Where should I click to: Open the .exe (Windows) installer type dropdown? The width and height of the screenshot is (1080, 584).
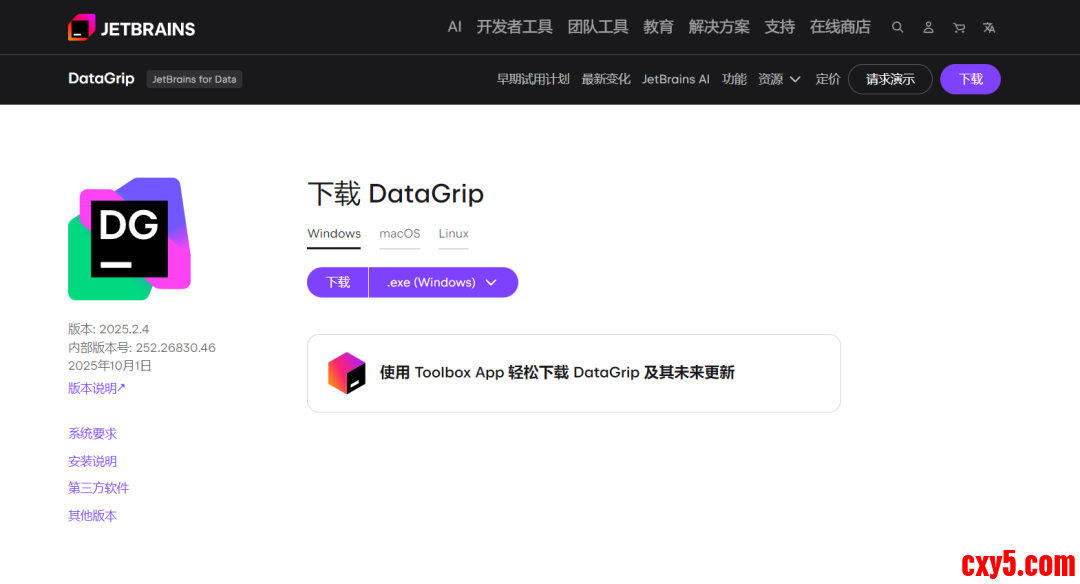point(443,283)
